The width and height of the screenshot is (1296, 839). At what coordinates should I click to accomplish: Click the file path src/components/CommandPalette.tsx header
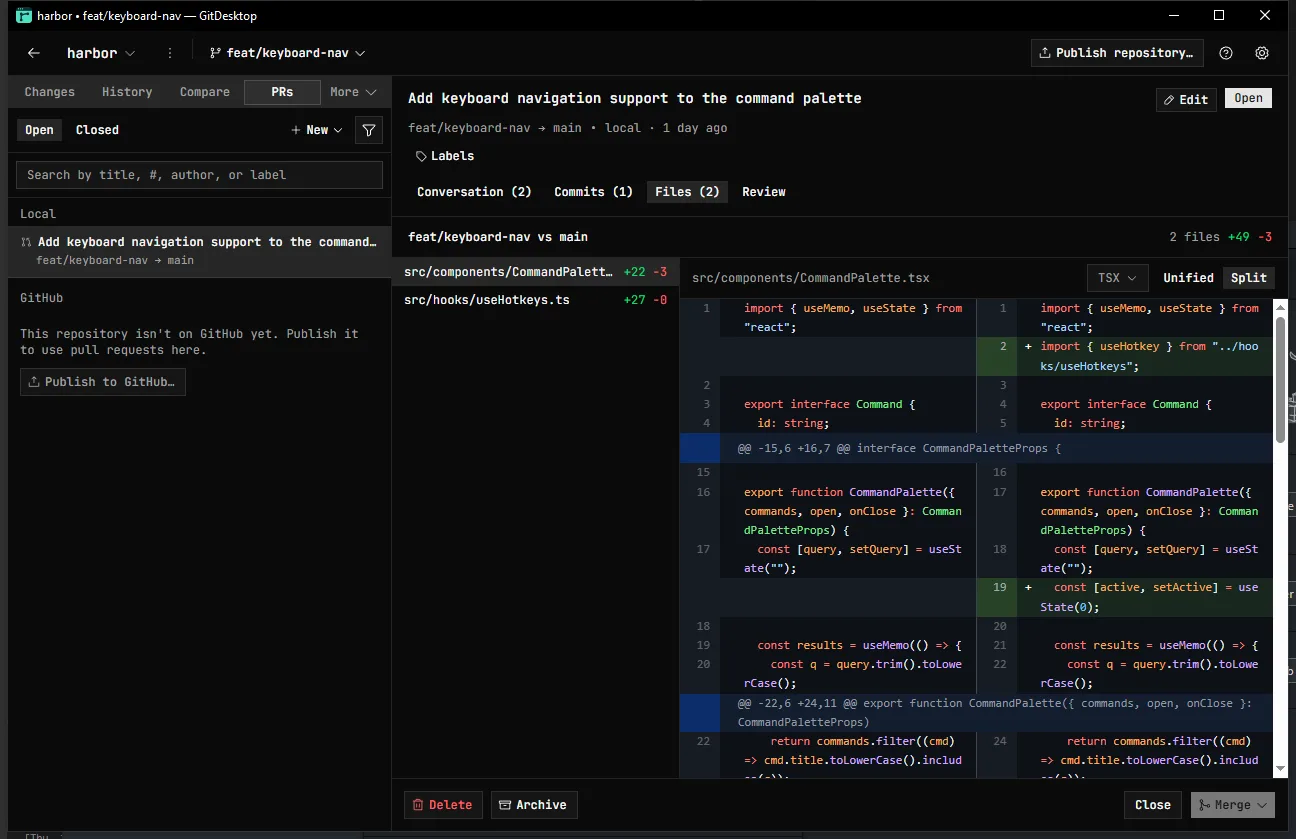click(x=811, y=278)
